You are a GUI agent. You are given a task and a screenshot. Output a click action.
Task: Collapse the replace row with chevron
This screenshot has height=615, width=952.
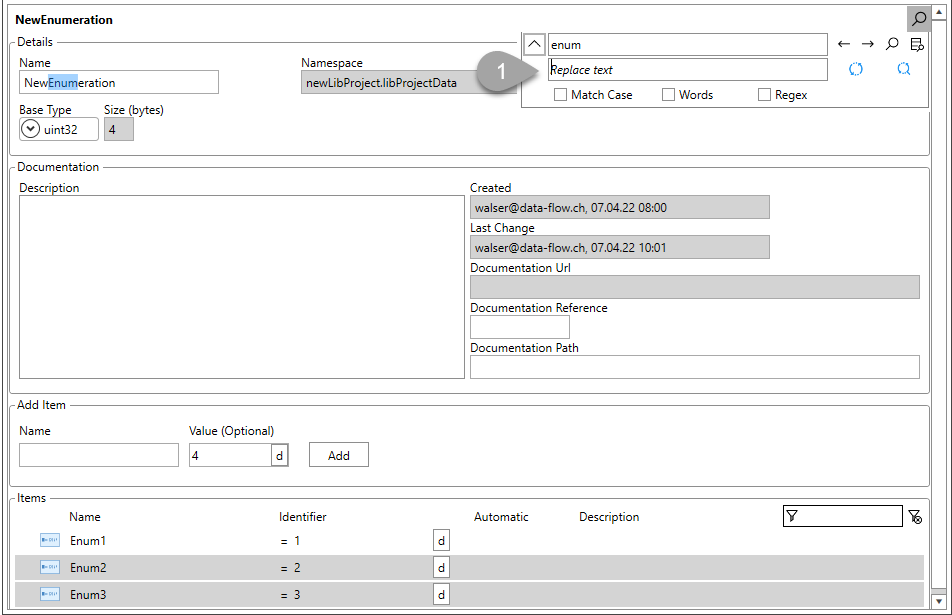[534, 44]
